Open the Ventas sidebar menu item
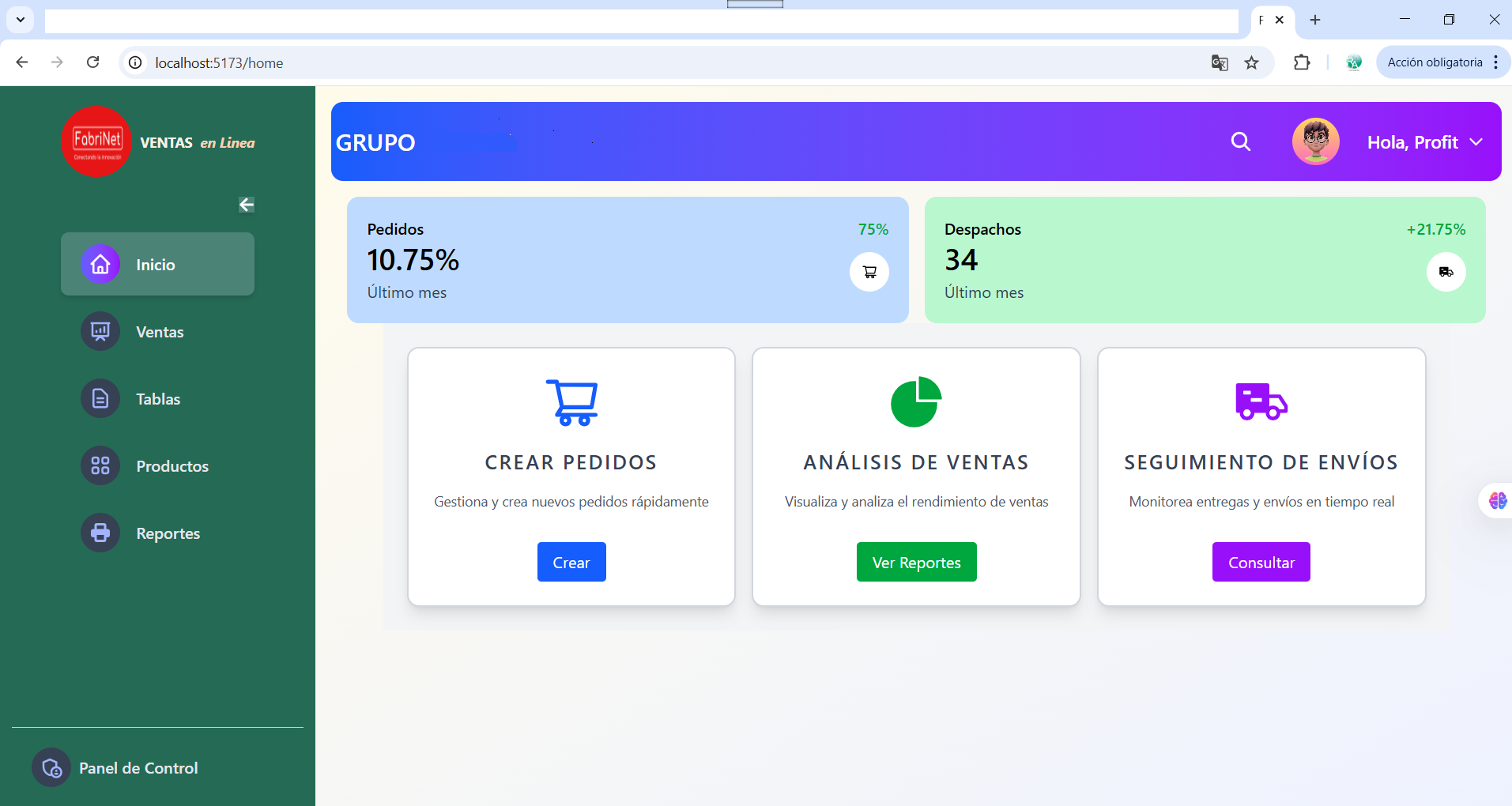 [159, 332]
